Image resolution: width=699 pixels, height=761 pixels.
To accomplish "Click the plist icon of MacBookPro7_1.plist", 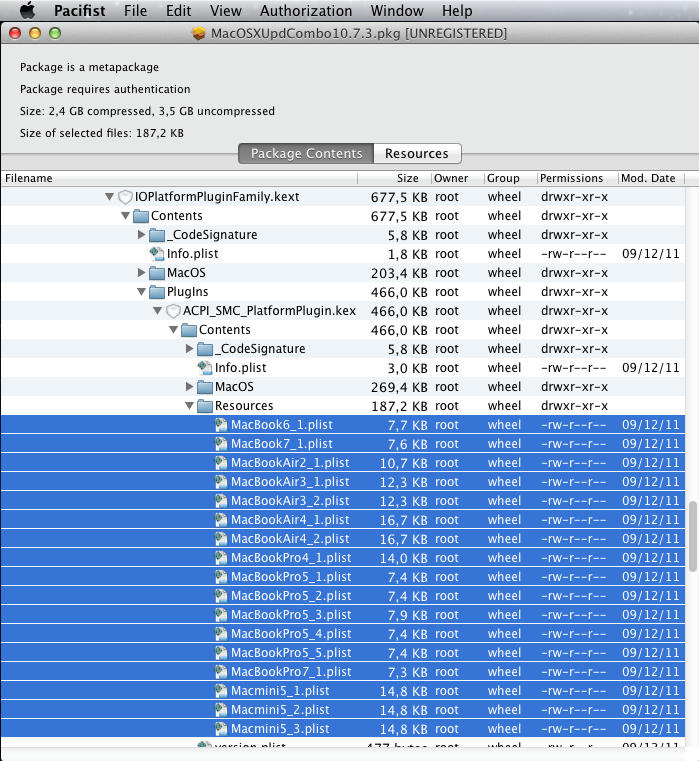I will point(221,672).
